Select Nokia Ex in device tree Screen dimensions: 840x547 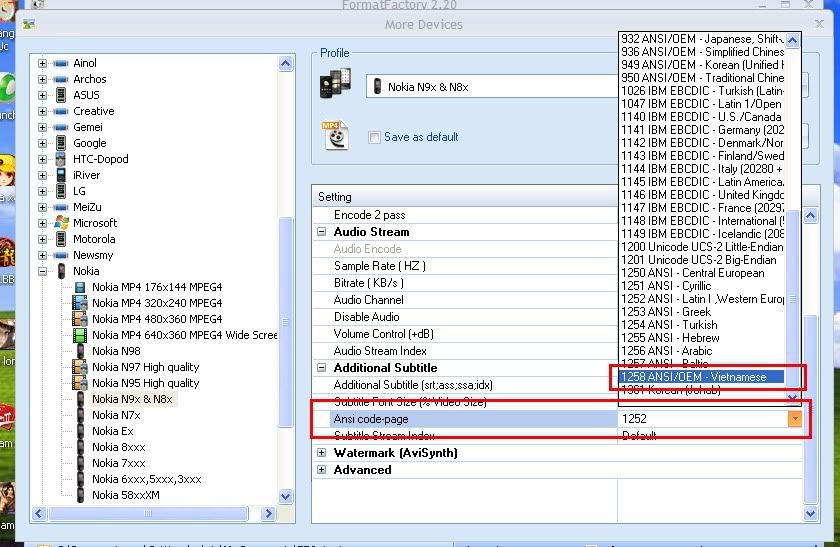112,431
